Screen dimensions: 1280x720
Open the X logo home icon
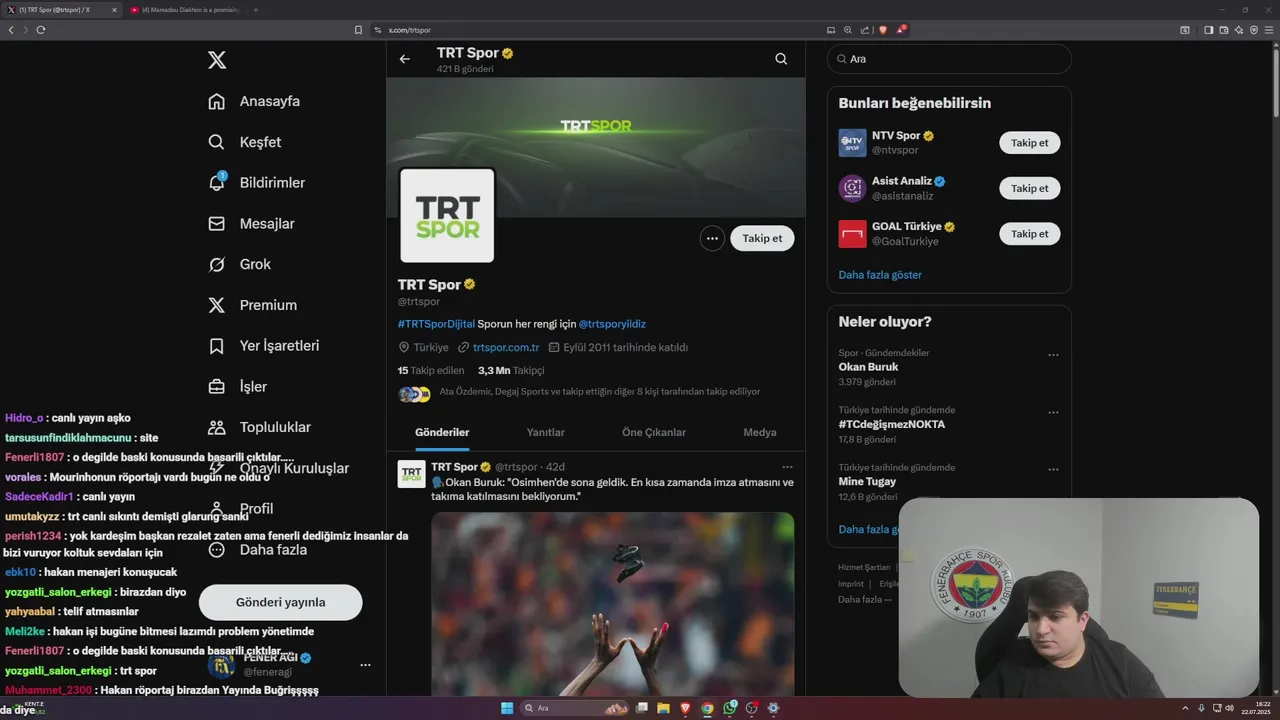pyautogui.click(x=217, y=60)
